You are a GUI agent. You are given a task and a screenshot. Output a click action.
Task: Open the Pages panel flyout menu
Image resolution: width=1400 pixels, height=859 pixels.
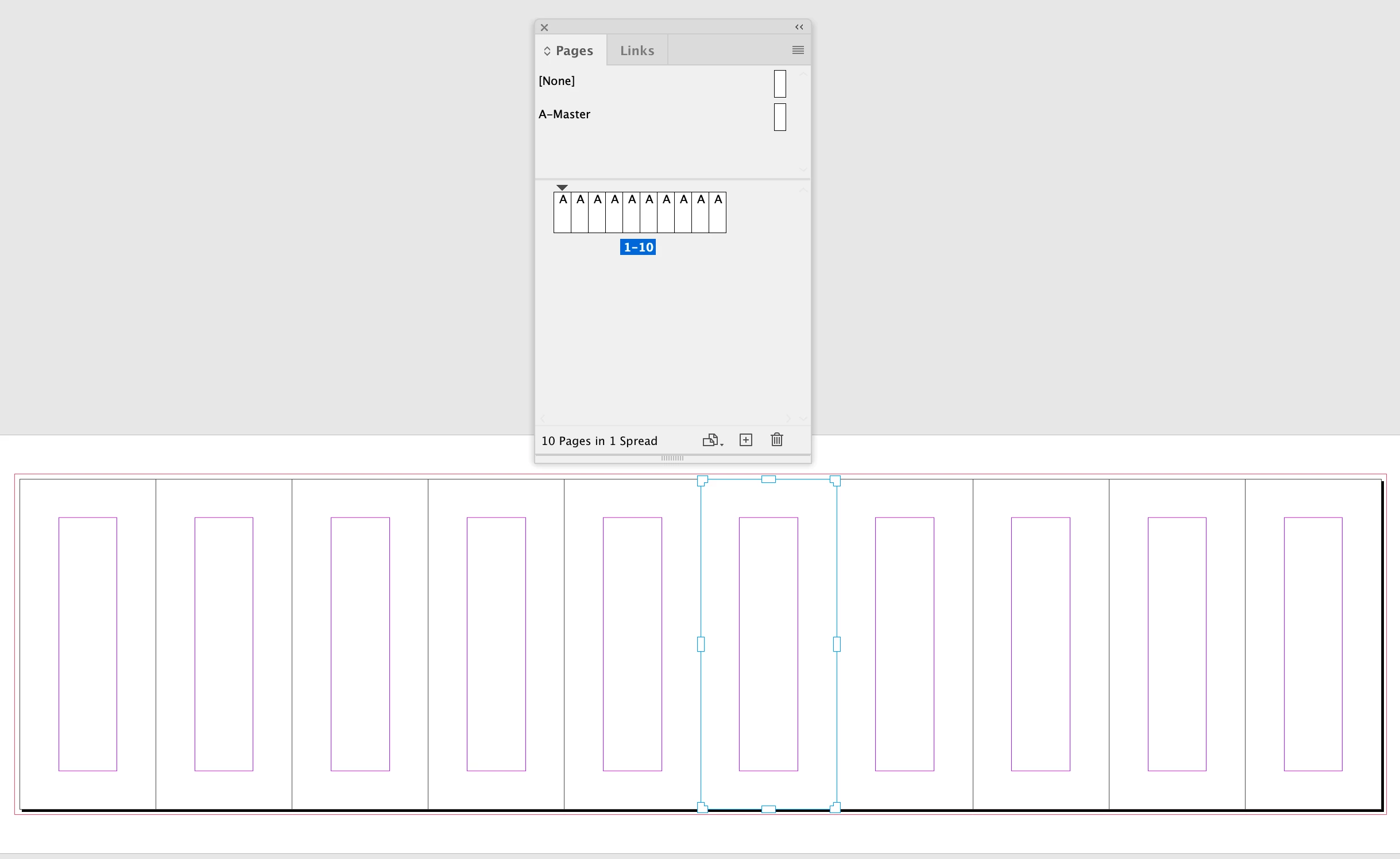[798, 51]
